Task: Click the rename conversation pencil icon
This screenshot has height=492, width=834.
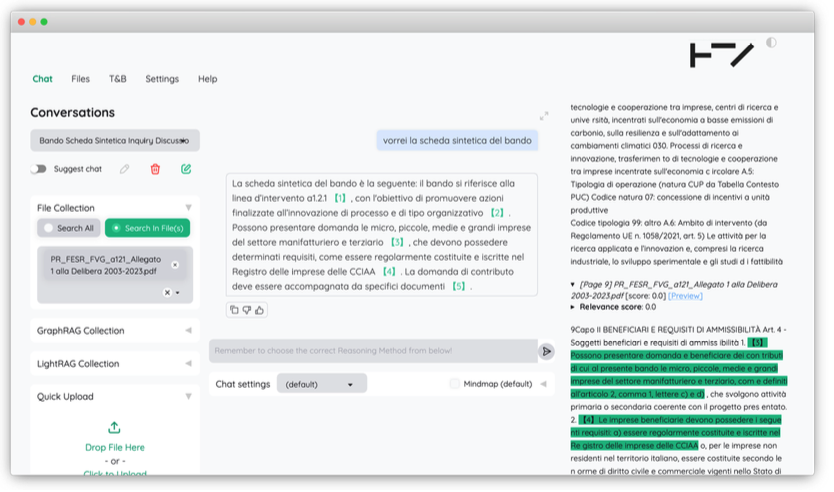Action: pyautogui.click(x=124, y=169)
